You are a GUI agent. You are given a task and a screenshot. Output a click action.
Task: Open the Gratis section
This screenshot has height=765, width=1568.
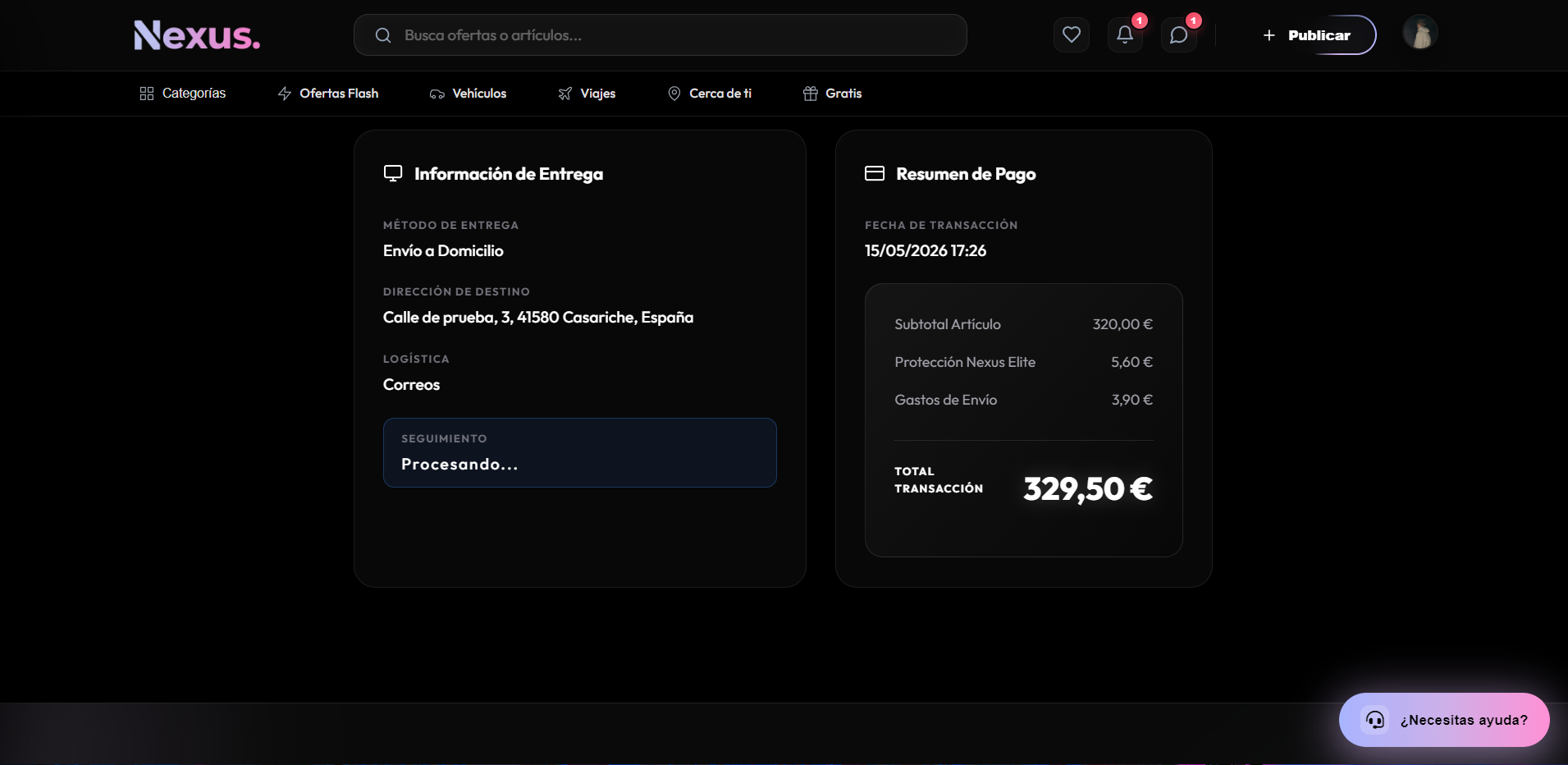coord(833,94)
